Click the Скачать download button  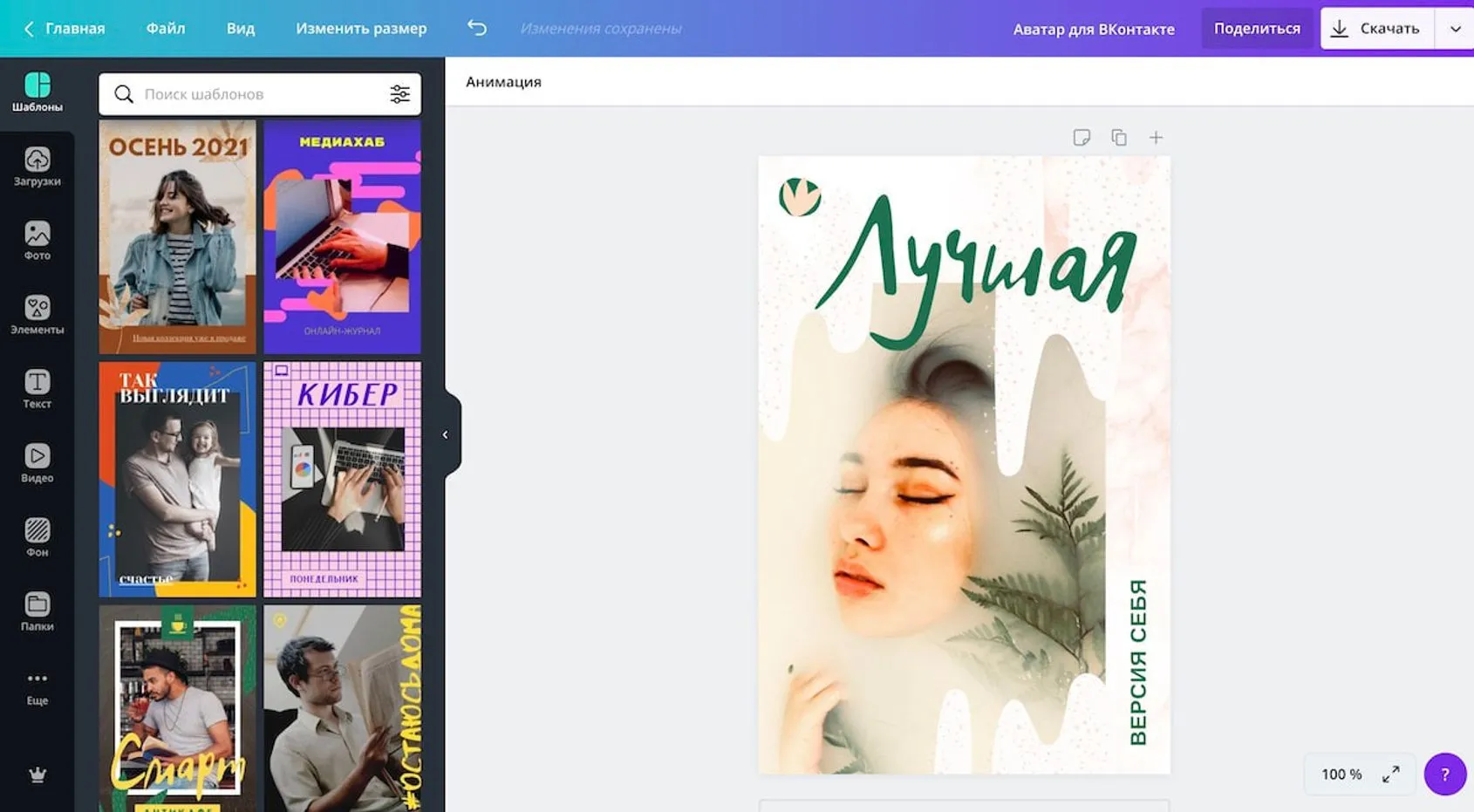coord(1377,29)
